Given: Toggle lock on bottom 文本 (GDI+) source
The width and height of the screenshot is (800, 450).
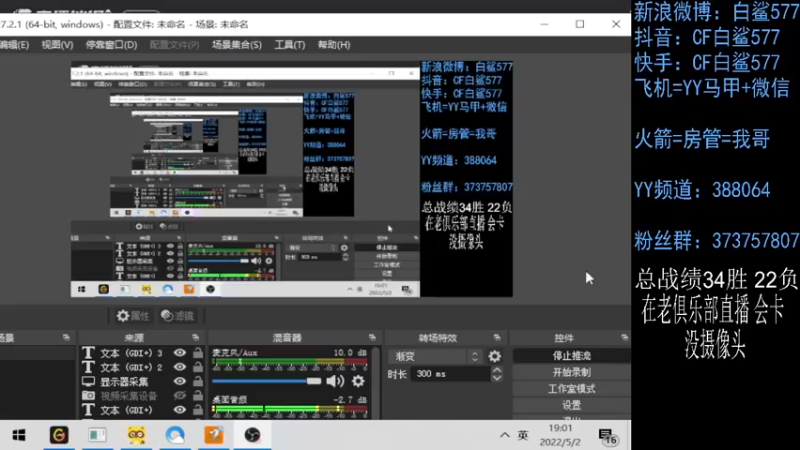Looking at the screenshot, I should tap(197, 410).
